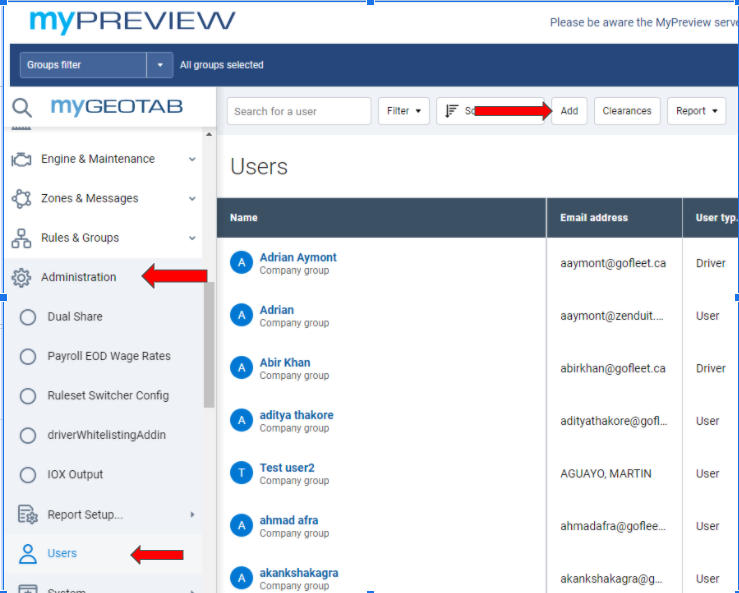The width and height of the screenshot is (739, 593).
Task: Click the search magnifier icon in sidebar
Action: 22,107
